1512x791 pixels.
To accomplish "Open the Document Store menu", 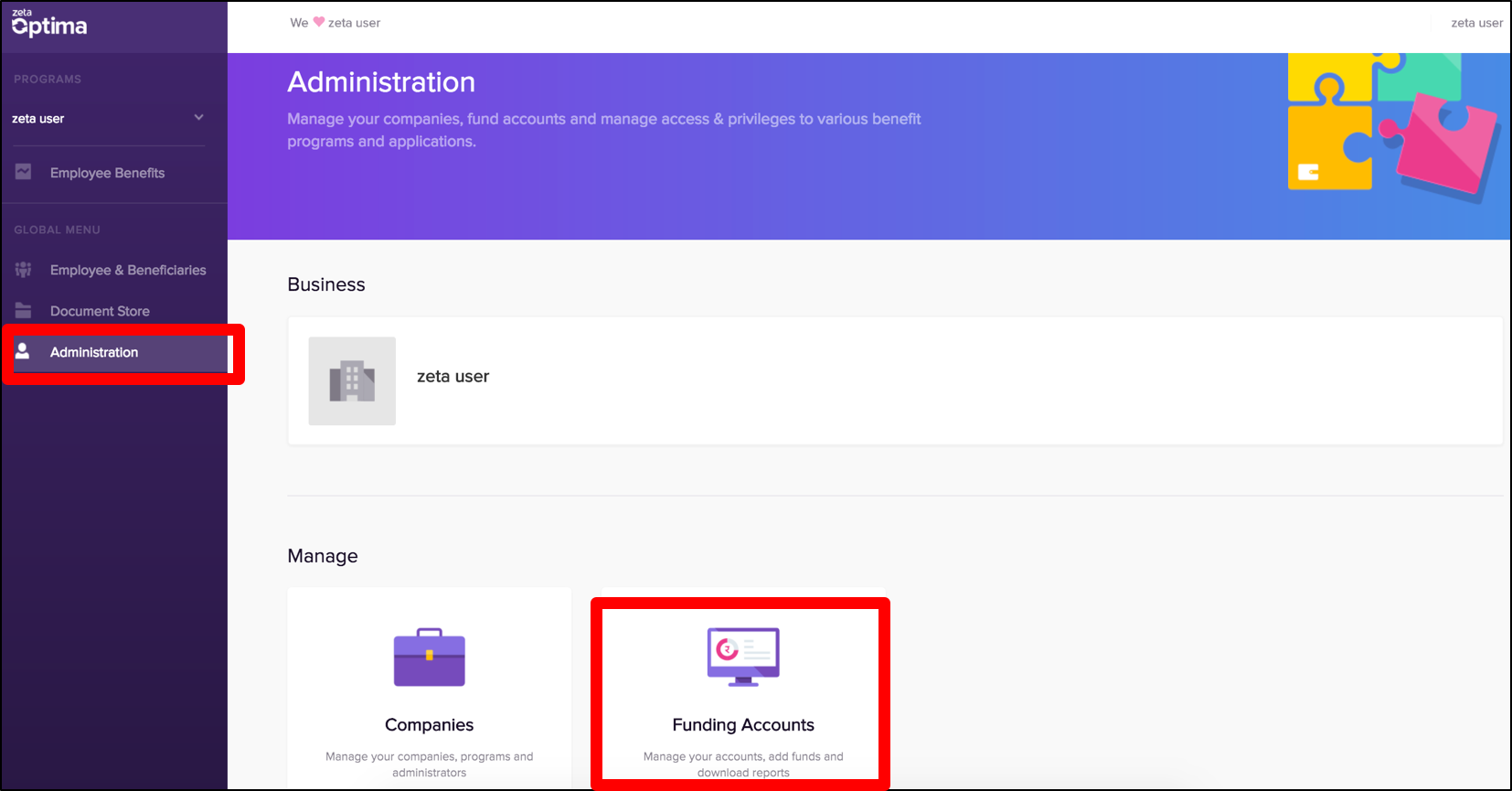I will pyautogui.click(x=100, y=311).
